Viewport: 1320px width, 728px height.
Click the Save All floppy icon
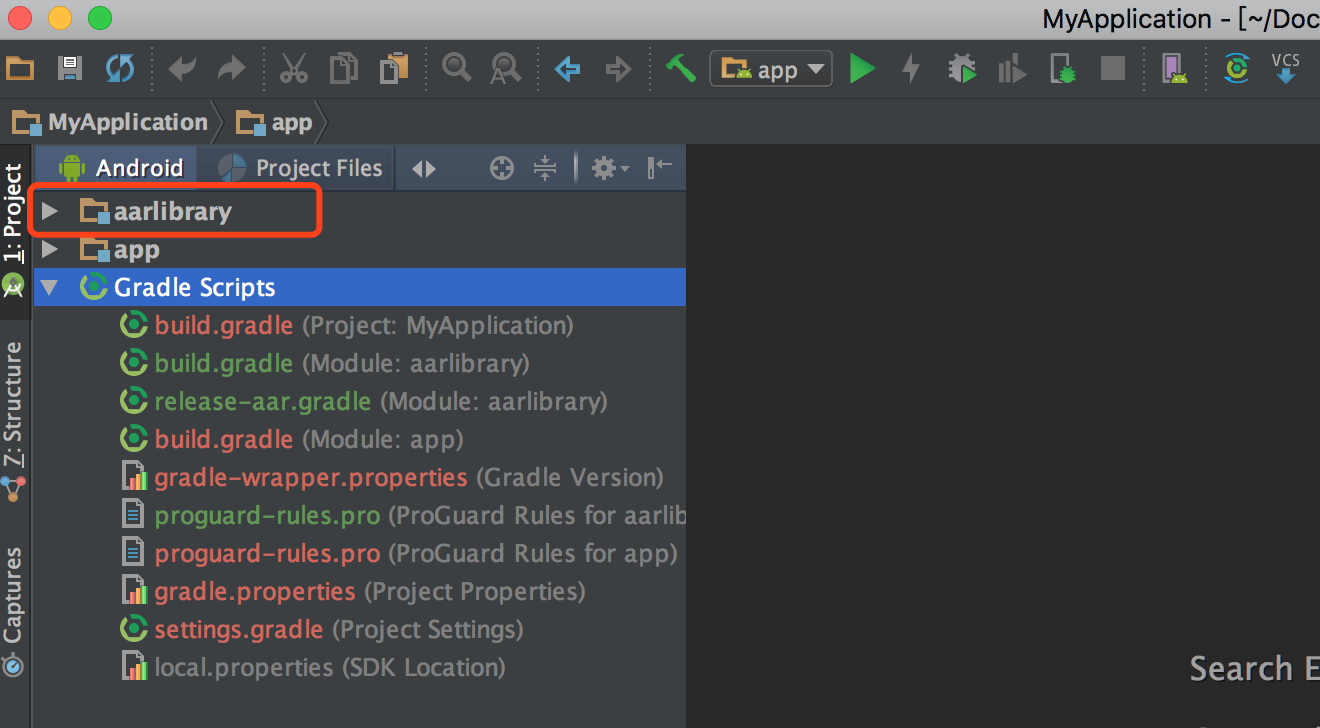(x=69, y=69)
